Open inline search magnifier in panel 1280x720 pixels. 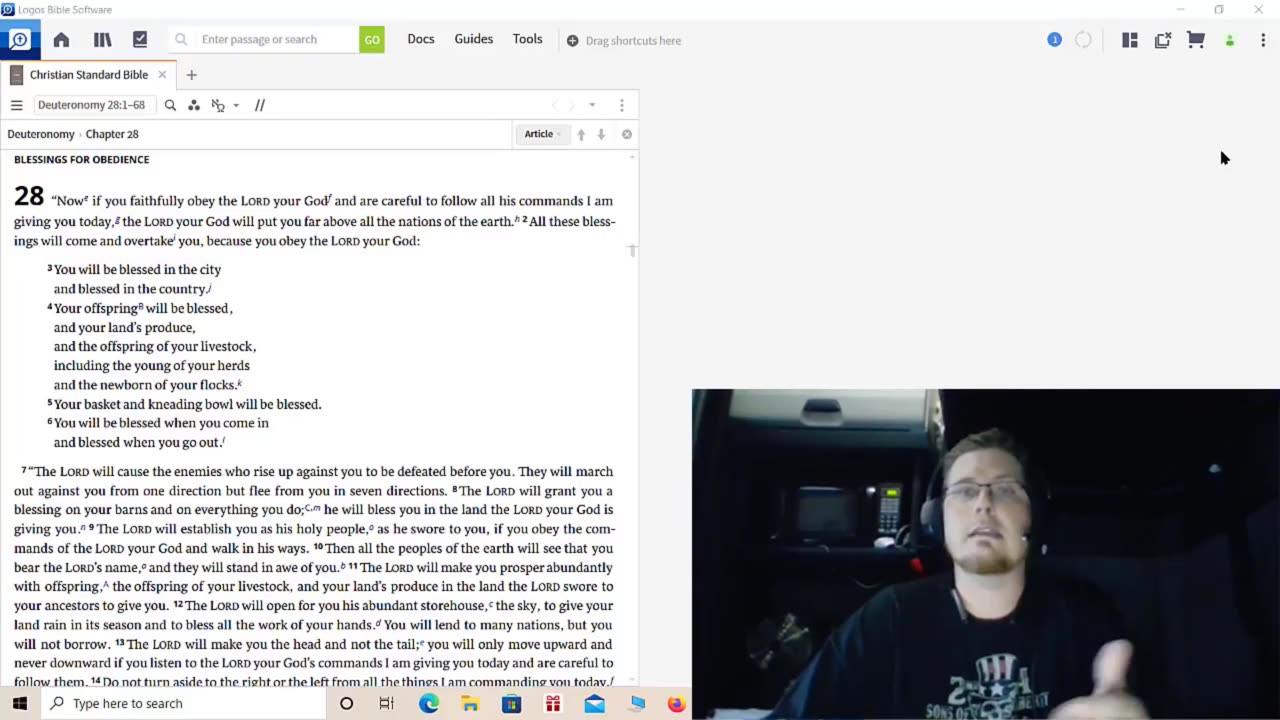170,105
